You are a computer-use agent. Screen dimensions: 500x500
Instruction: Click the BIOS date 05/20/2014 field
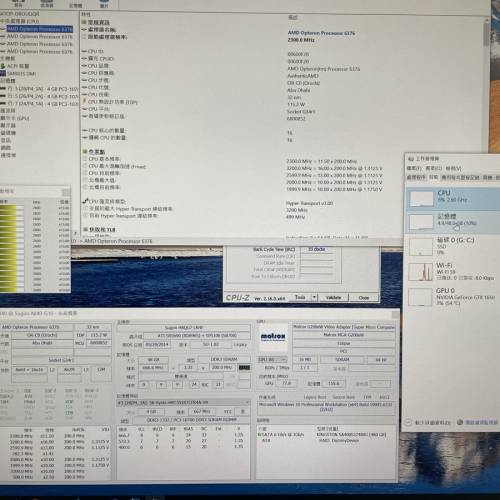pyautogui.click(x=157, y=344)
